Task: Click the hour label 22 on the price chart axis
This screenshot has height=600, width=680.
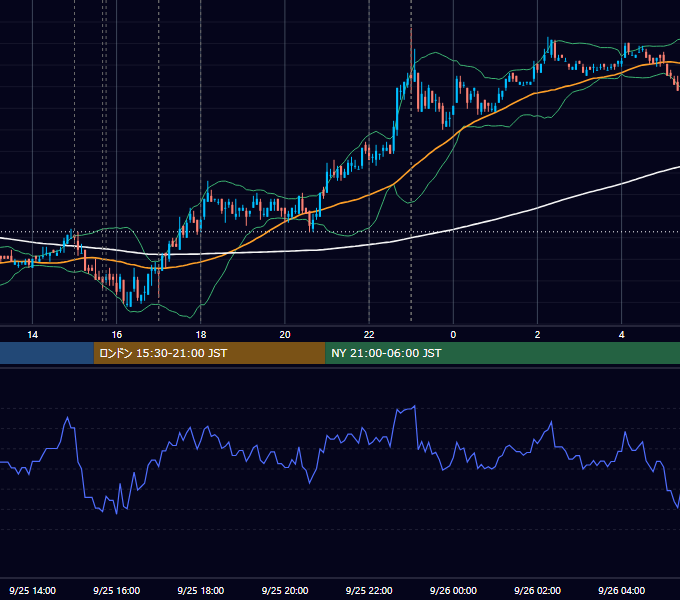Action: tap(369, 335)
